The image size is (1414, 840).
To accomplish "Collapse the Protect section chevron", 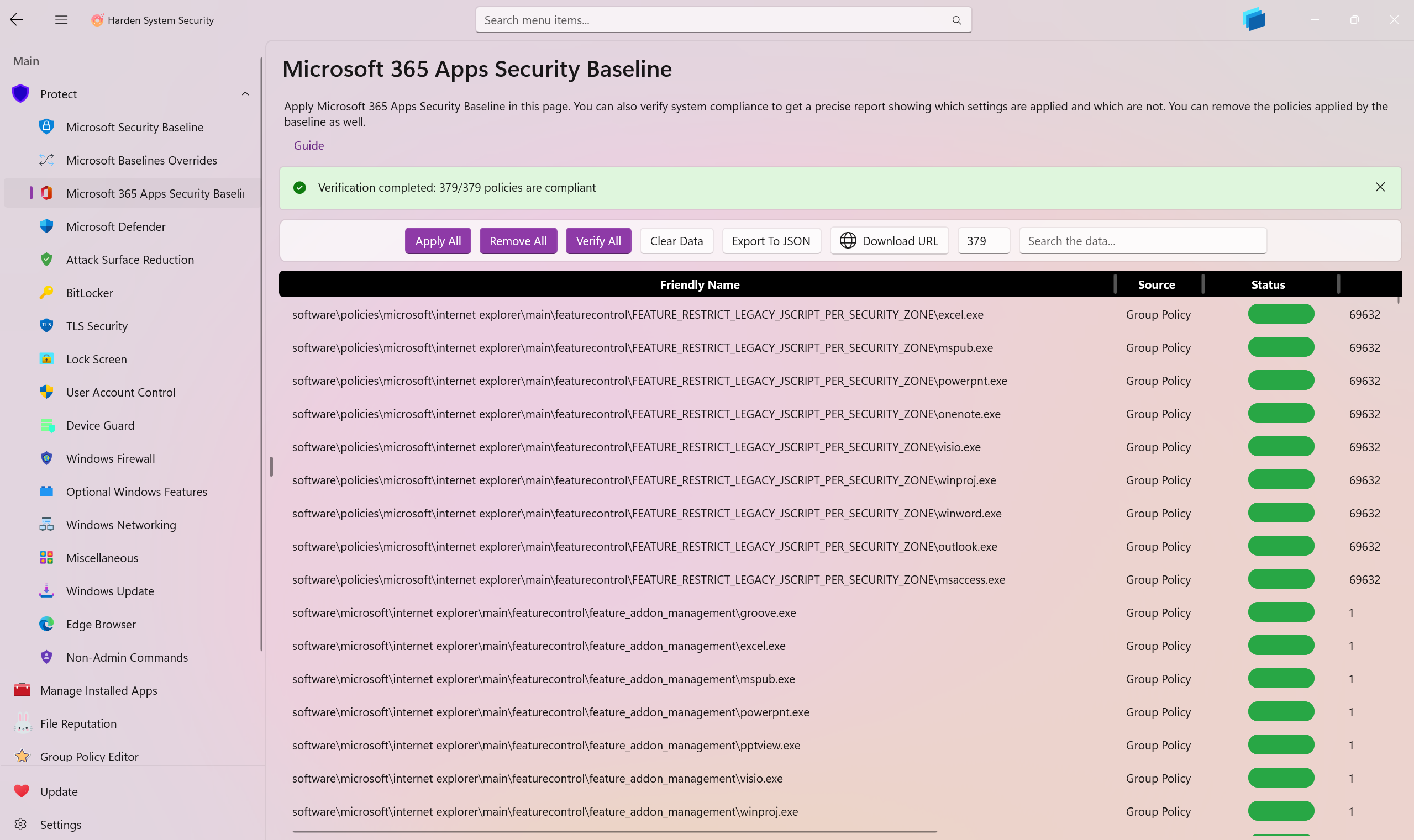I will 245,94.
